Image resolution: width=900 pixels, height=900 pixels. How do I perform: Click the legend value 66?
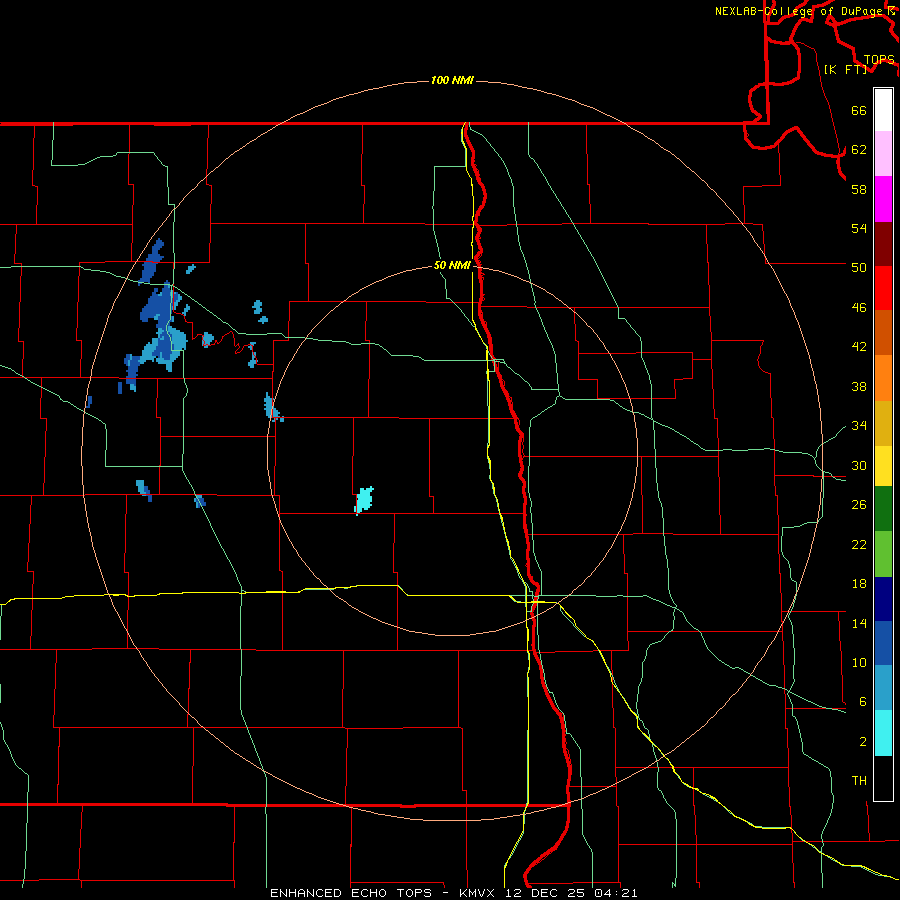(x=859, y=110)
